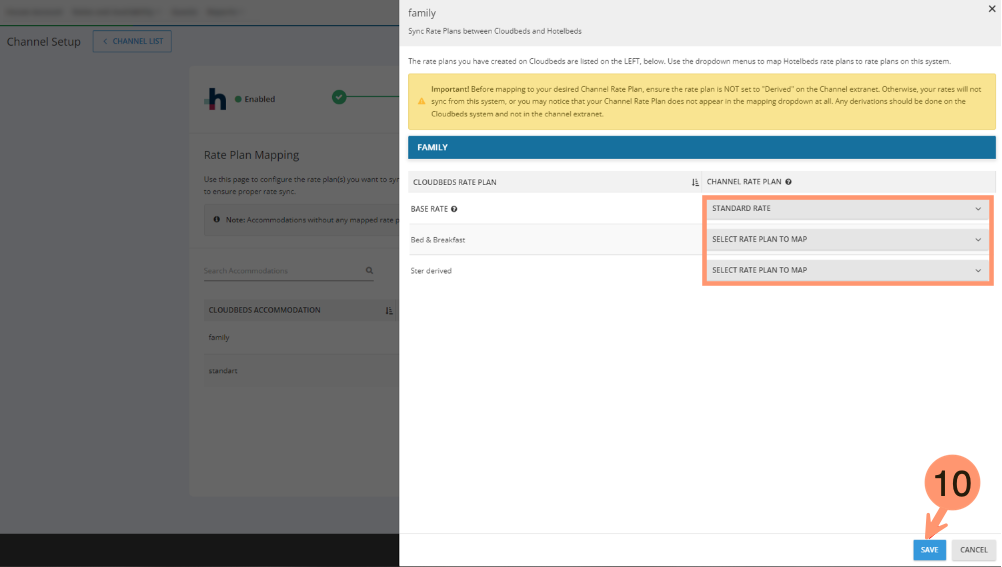
Task: Cancel the rate plan mapping
Action: 973,550
